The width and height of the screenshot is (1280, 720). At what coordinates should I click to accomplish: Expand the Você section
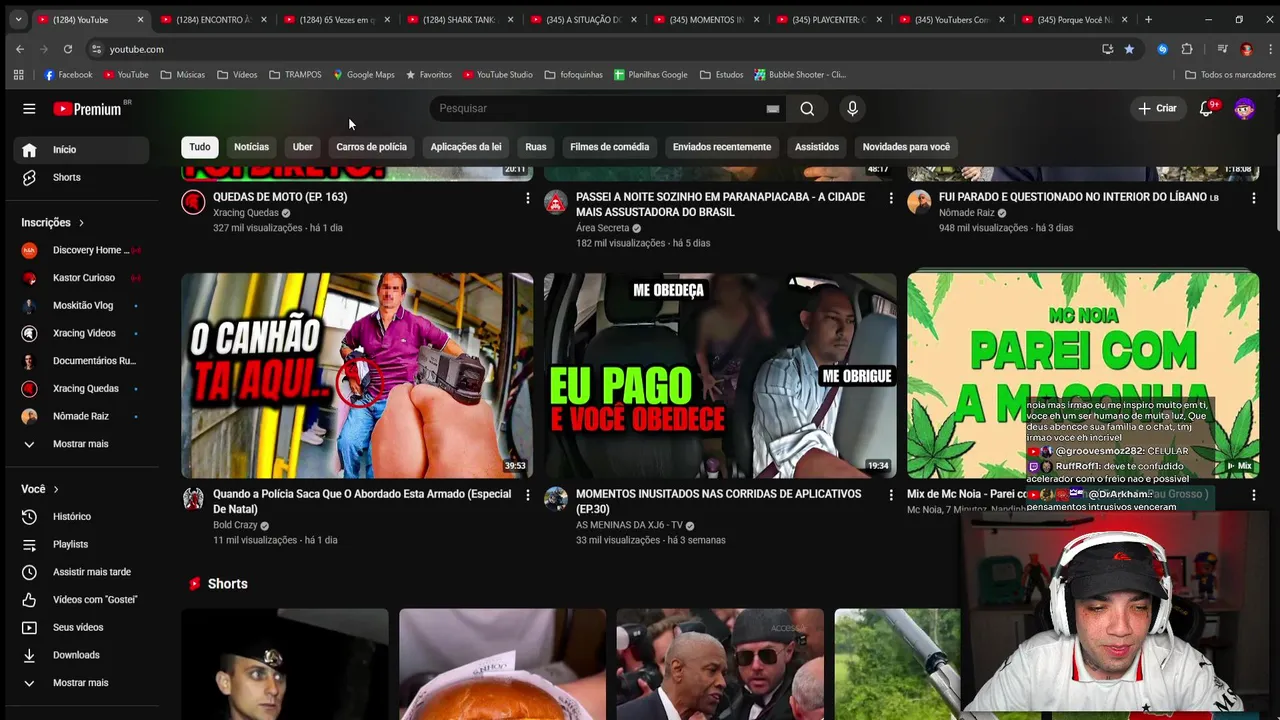click(40, 489)
